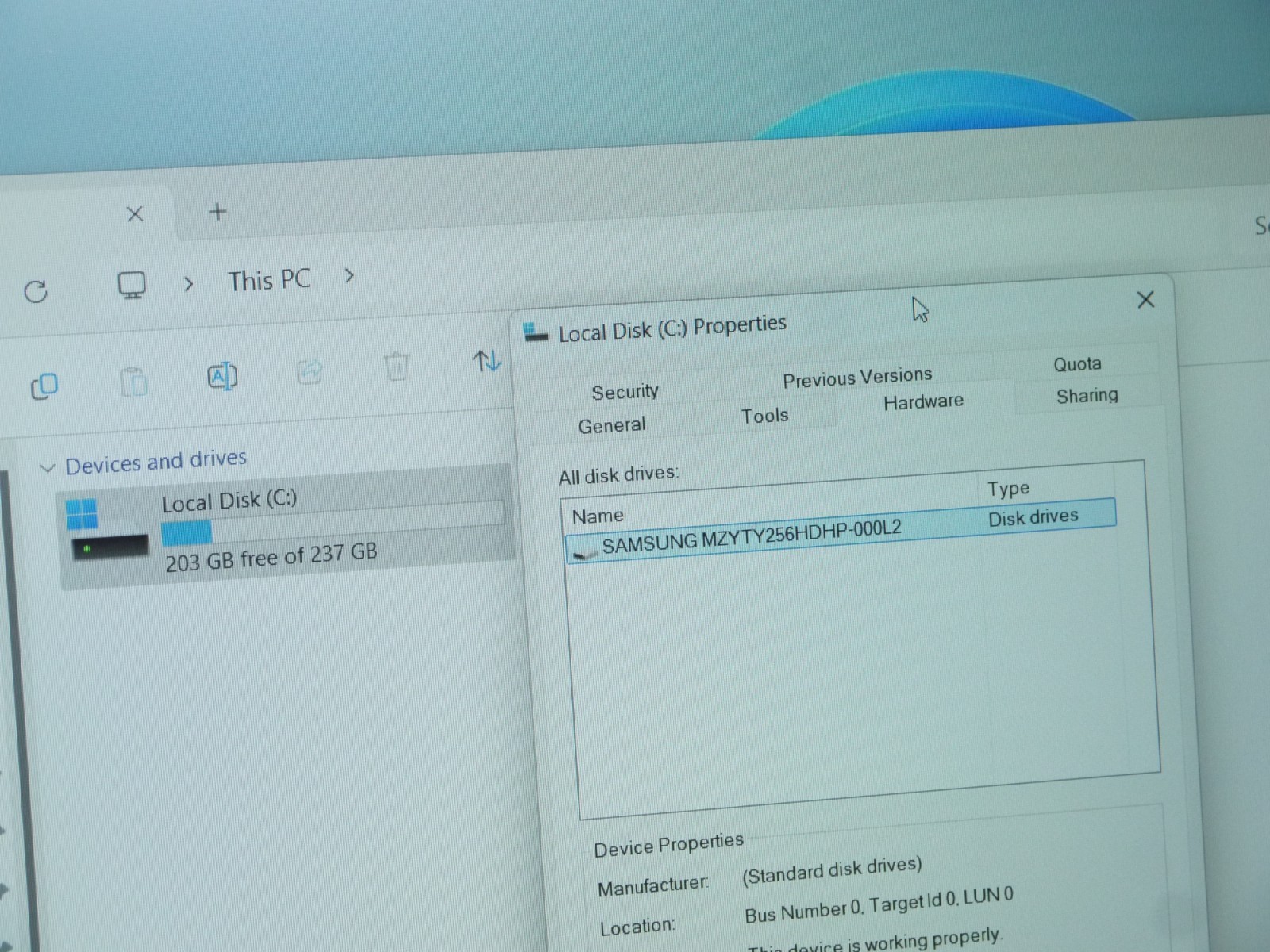Switch to the Tools tab
The image size is (1270, 952).
(x=764, y=416)
